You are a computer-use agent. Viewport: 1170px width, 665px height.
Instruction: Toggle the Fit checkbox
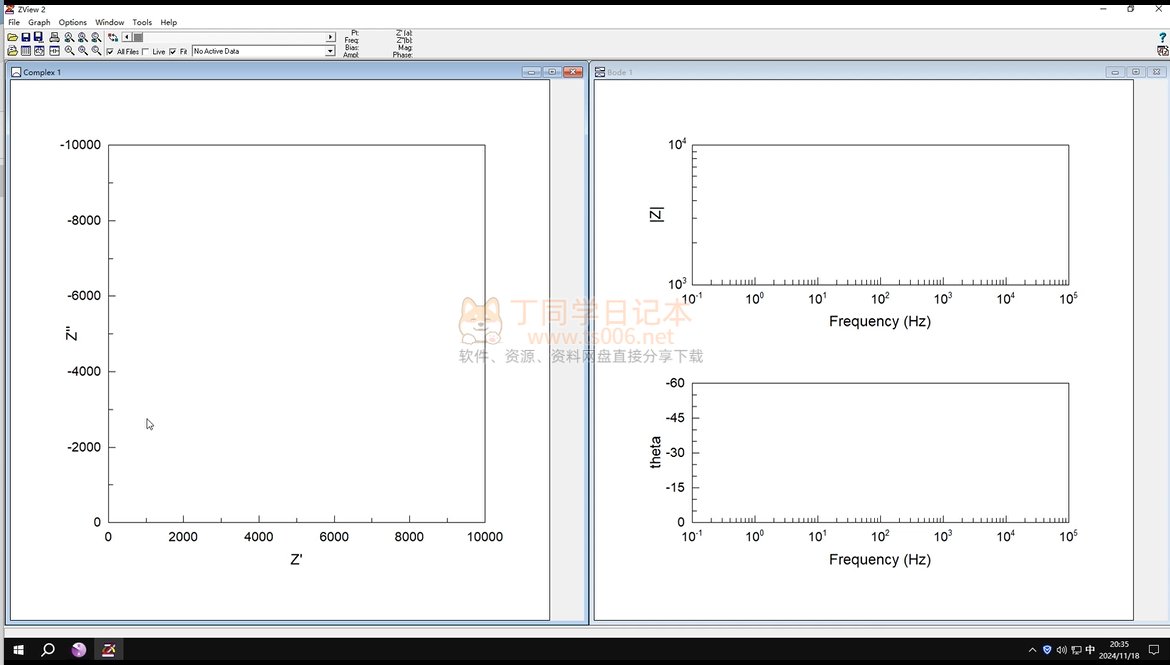(173, 51)
